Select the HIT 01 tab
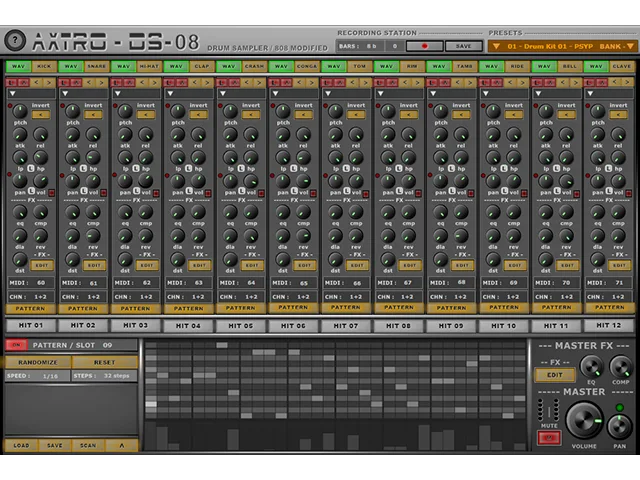Image resolution: width=640 pixels, height=480 pixels. point(31,325)
